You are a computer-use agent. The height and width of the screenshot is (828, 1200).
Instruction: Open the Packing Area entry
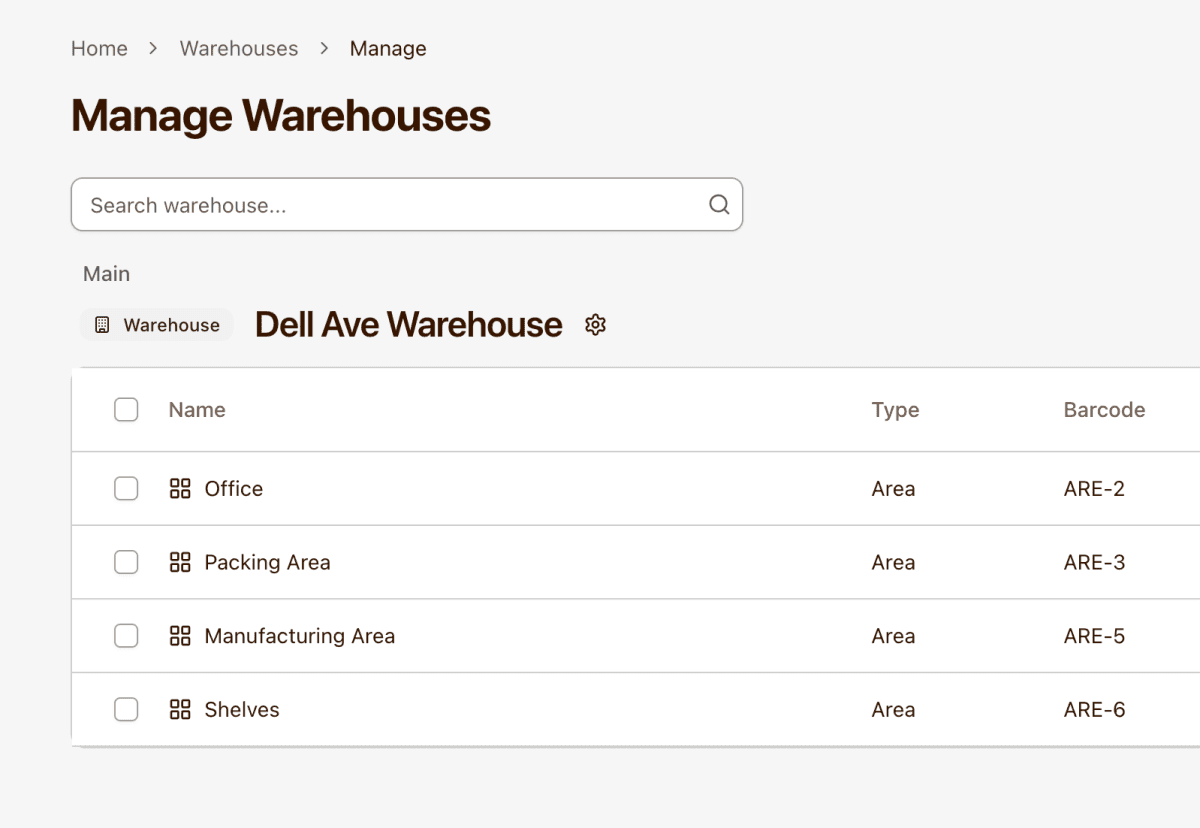pyautogui.click(x=267, y=562)
